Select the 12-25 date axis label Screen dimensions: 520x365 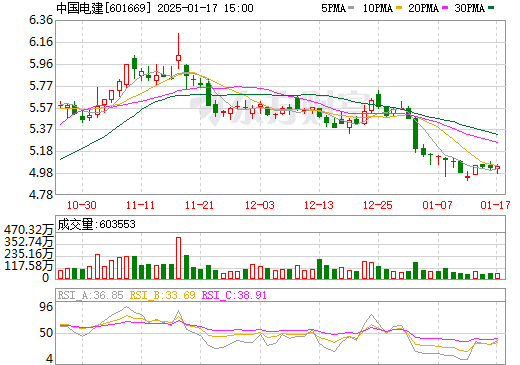point(378,205)
